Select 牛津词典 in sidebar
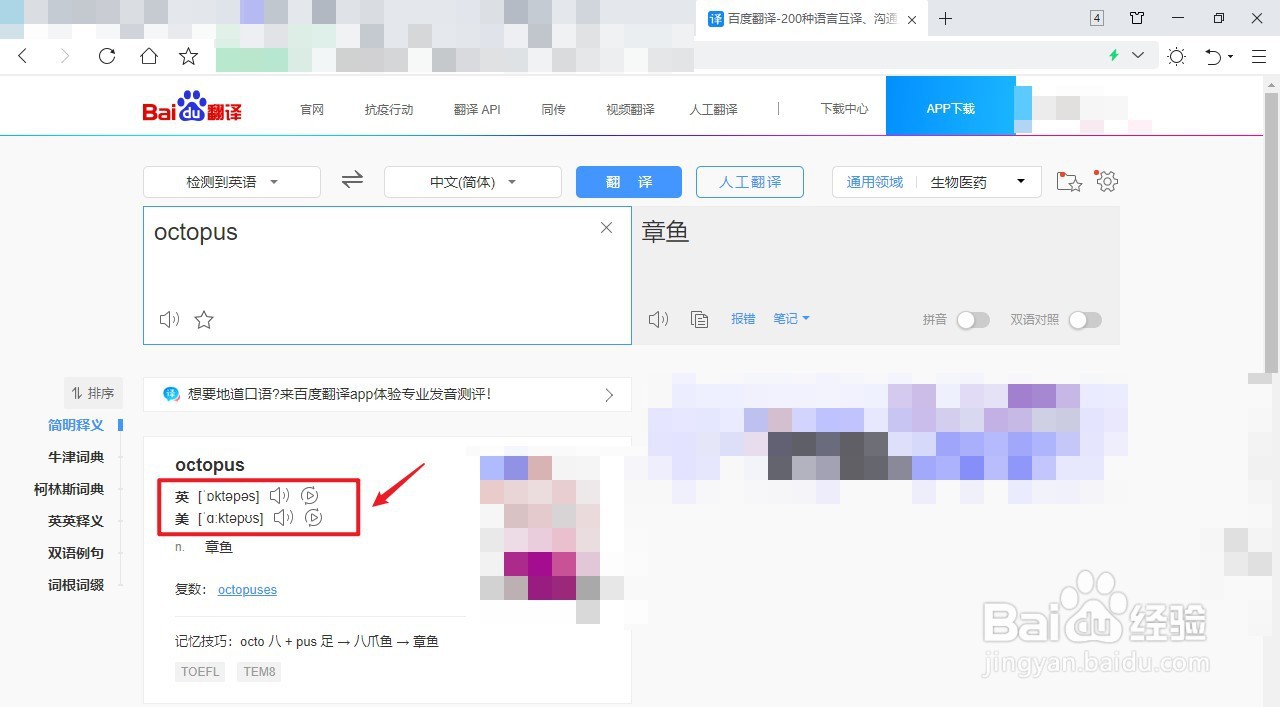This screenshot has height=707, width=1280. coord(76,457)
